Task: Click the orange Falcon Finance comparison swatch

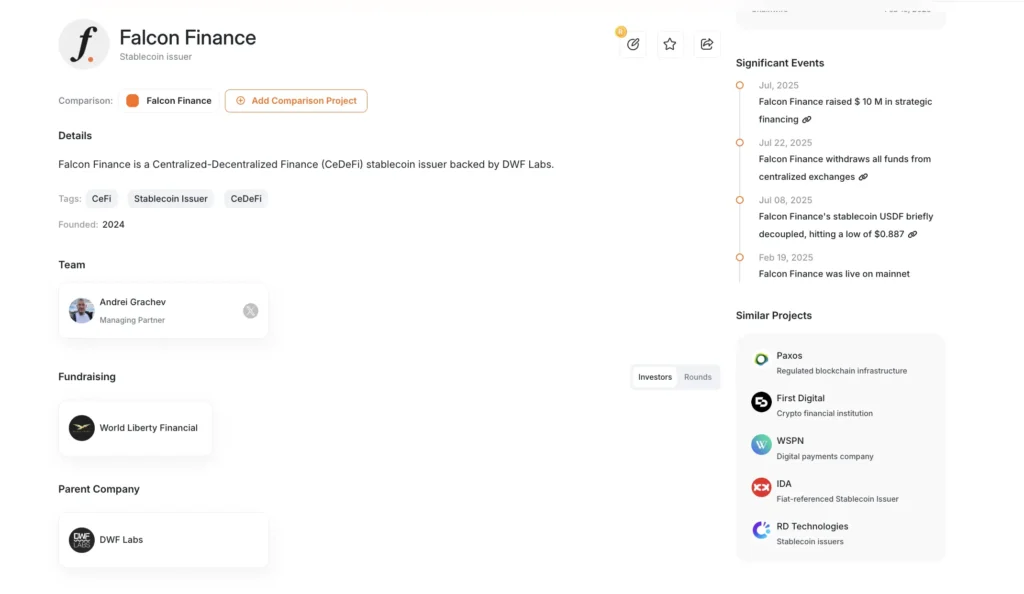Action: pyautogui.click(x=133, y=101)
